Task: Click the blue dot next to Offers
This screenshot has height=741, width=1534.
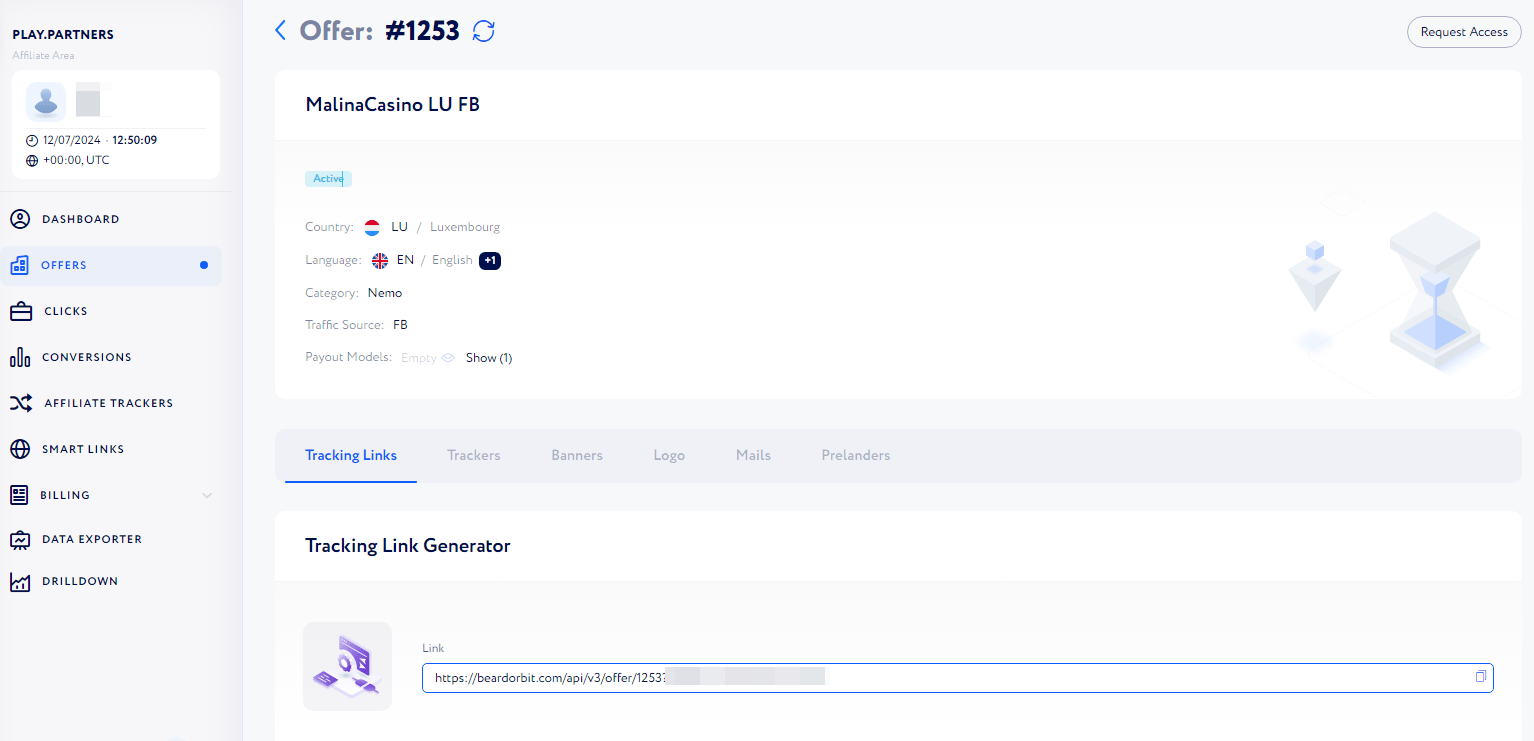Action: [x=204, y=265]
